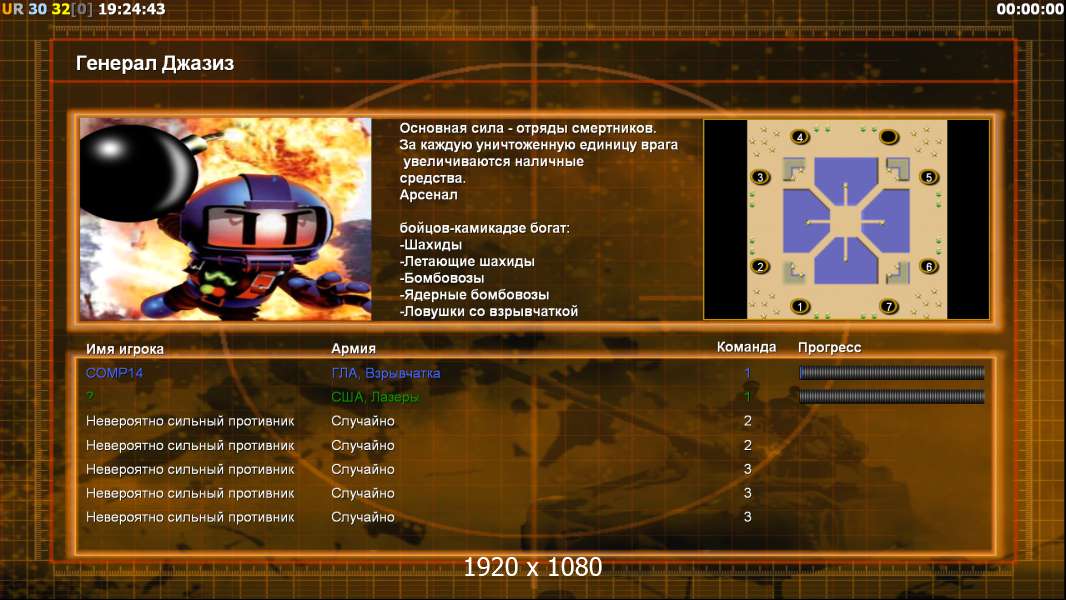Click the -Шахиды list entry
The height and width of the screenshot is (600, 1066).
pyautogui.click(x=431, y=245)
